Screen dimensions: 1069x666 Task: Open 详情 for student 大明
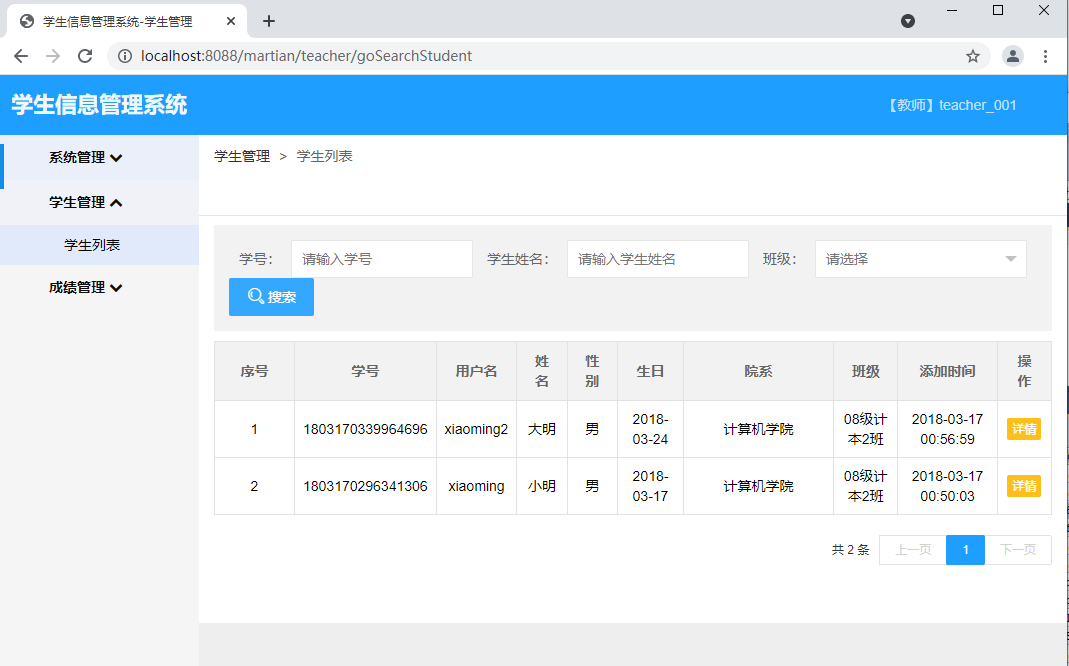(1023, 429)
